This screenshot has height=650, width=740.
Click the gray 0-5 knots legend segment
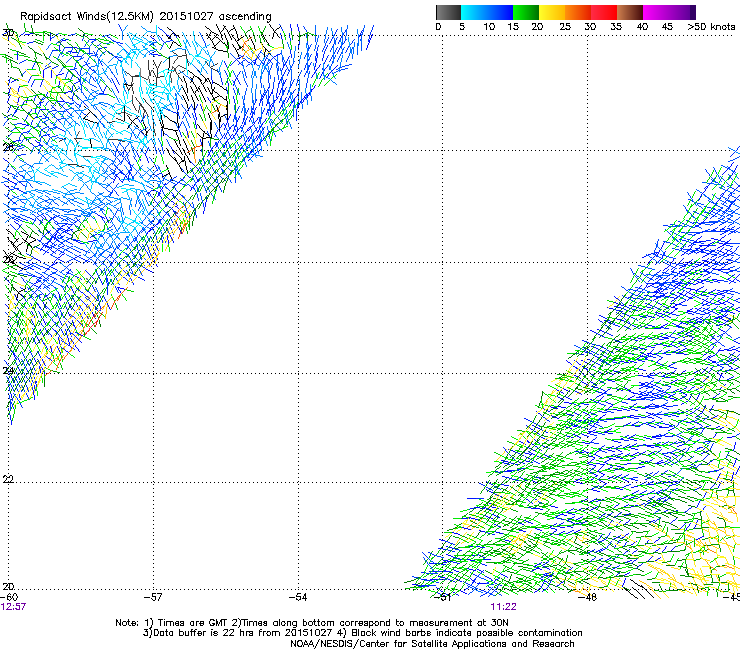pyautogui.click(x=448, y=12)
